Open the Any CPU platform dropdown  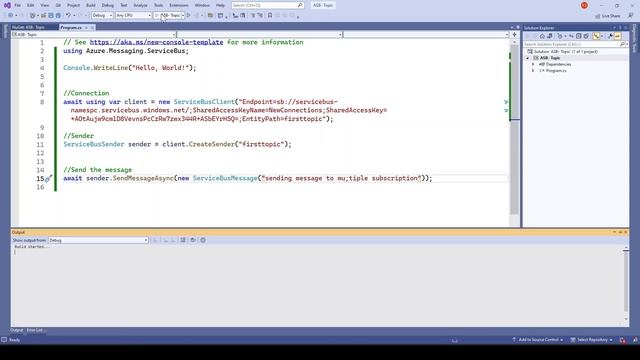pyautogui.click(x=133, y=15)
